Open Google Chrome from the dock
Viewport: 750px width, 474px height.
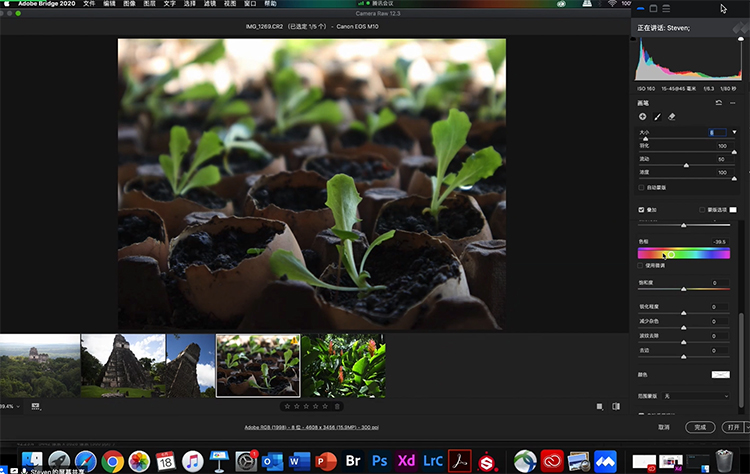(x=112, y=461)
